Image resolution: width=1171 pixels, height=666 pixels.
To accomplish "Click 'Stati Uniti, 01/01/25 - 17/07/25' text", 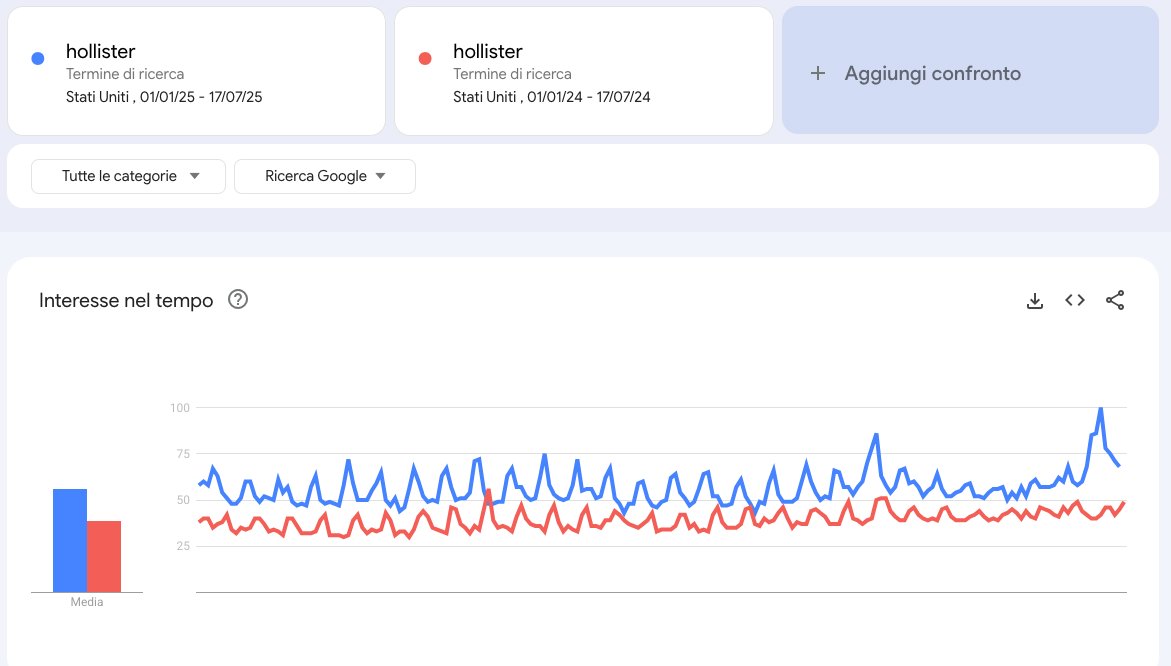I will point(164,97).
